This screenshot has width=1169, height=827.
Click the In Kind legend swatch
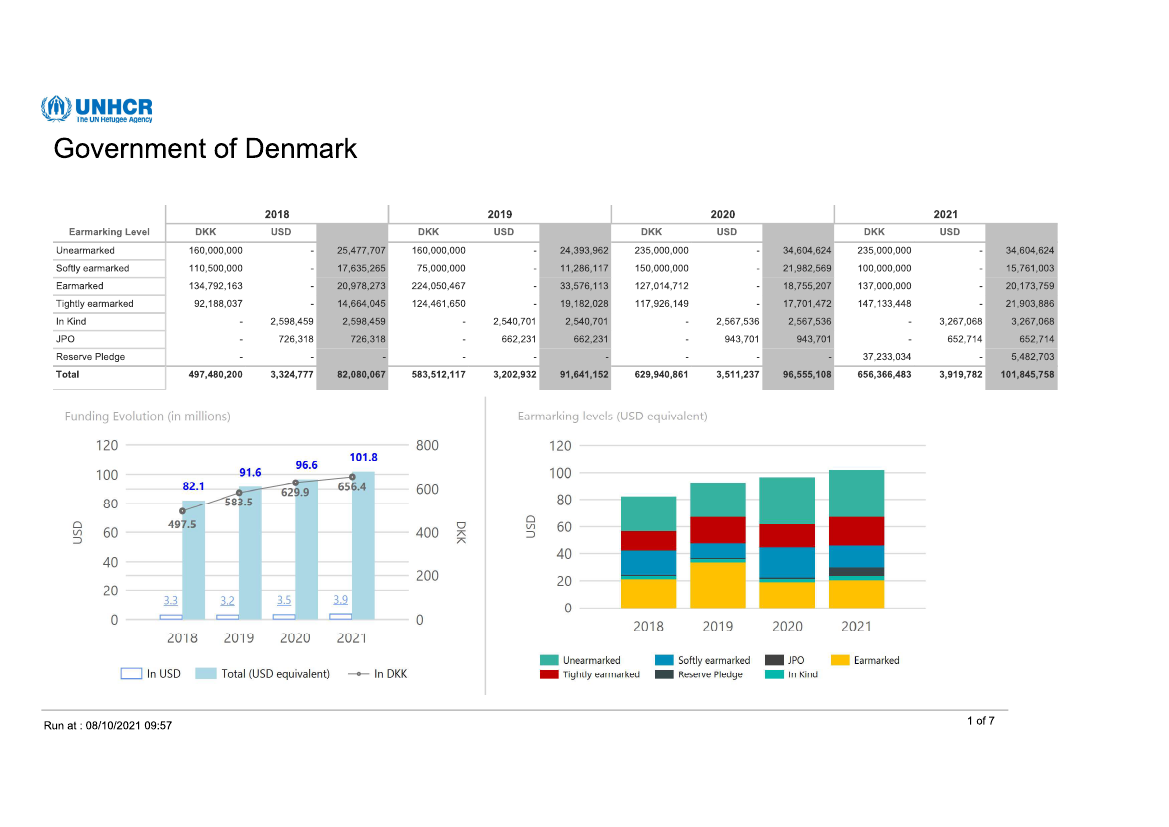coord(774,674)
